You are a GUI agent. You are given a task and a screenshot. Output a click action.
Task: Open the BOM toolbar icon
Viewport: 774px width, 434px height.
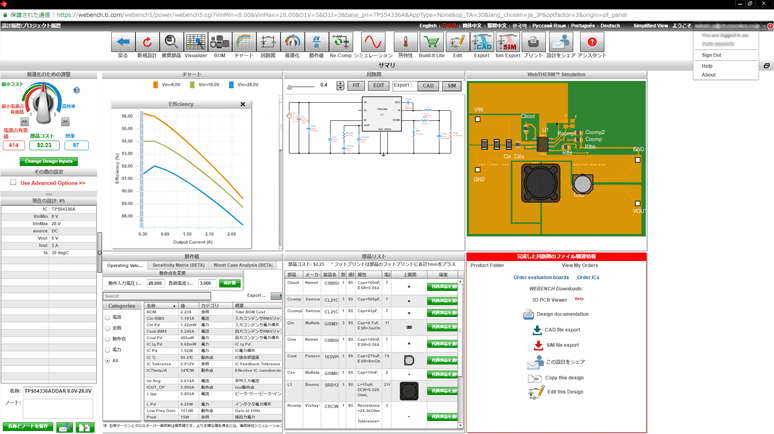click(220, 42)
